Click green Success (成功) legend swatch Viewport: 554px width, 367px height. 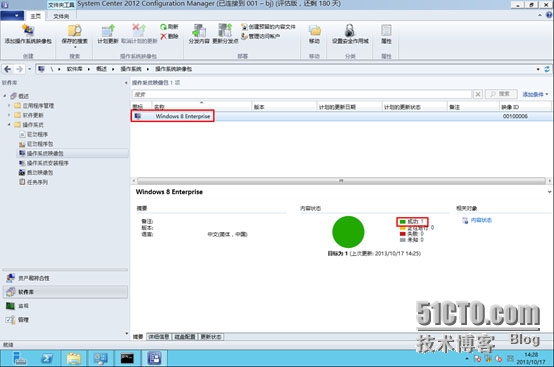click(402, 221)
